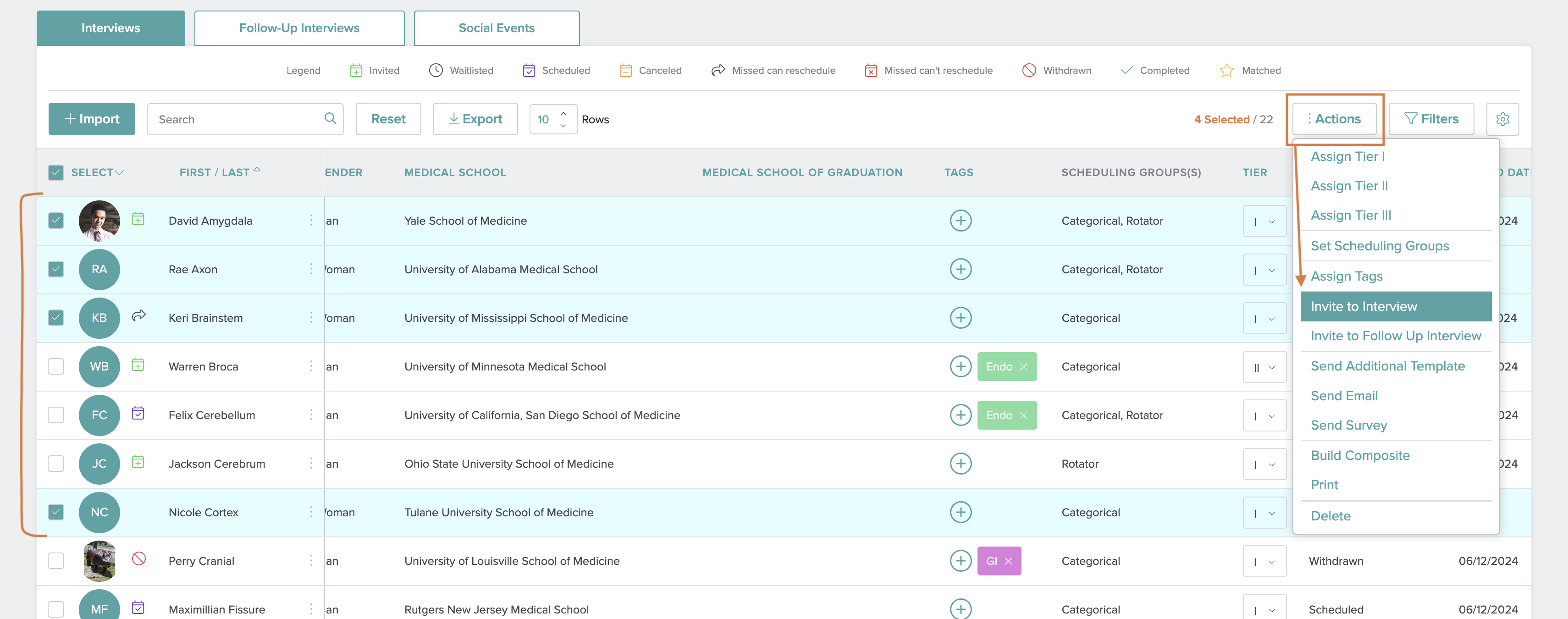Open the tier dropdown for David Amygdala

coord(1264,221)
